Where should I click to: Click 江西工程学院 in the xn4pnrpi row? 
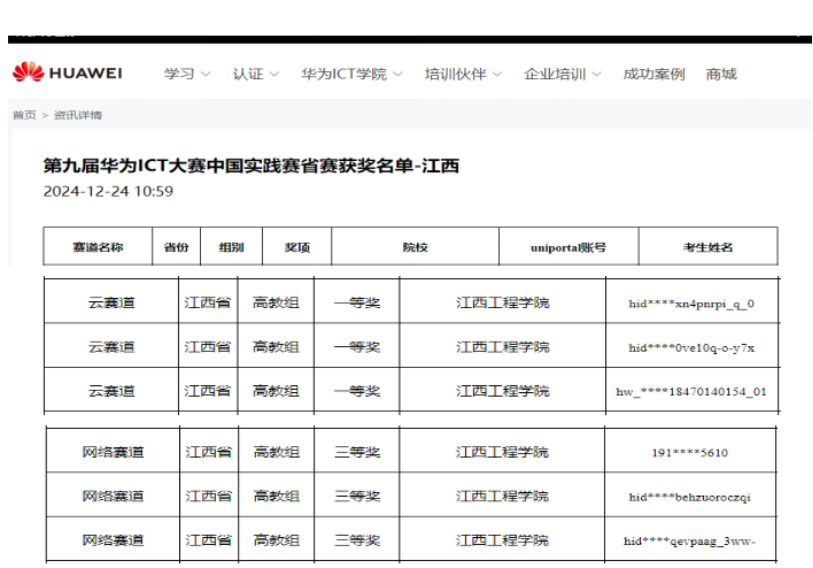click(x=502, y=302)
